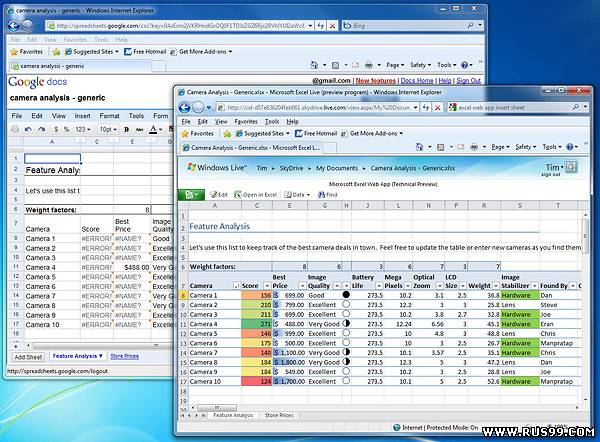This screenshot has height=442, width=600.
Task: Click search magnifier in Excel Live window
Action: point(576,108)
